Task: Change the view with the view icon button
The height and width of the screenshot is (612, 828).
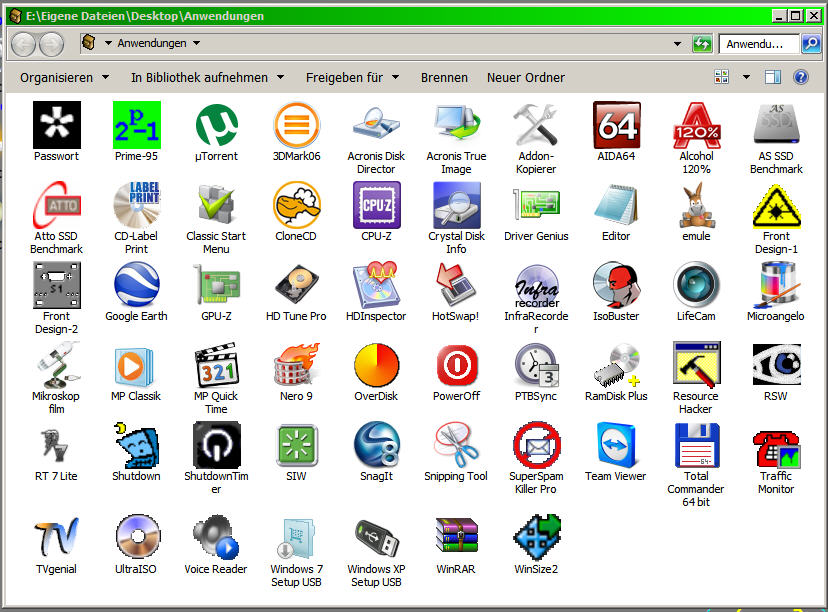Action: pos(722,78)
